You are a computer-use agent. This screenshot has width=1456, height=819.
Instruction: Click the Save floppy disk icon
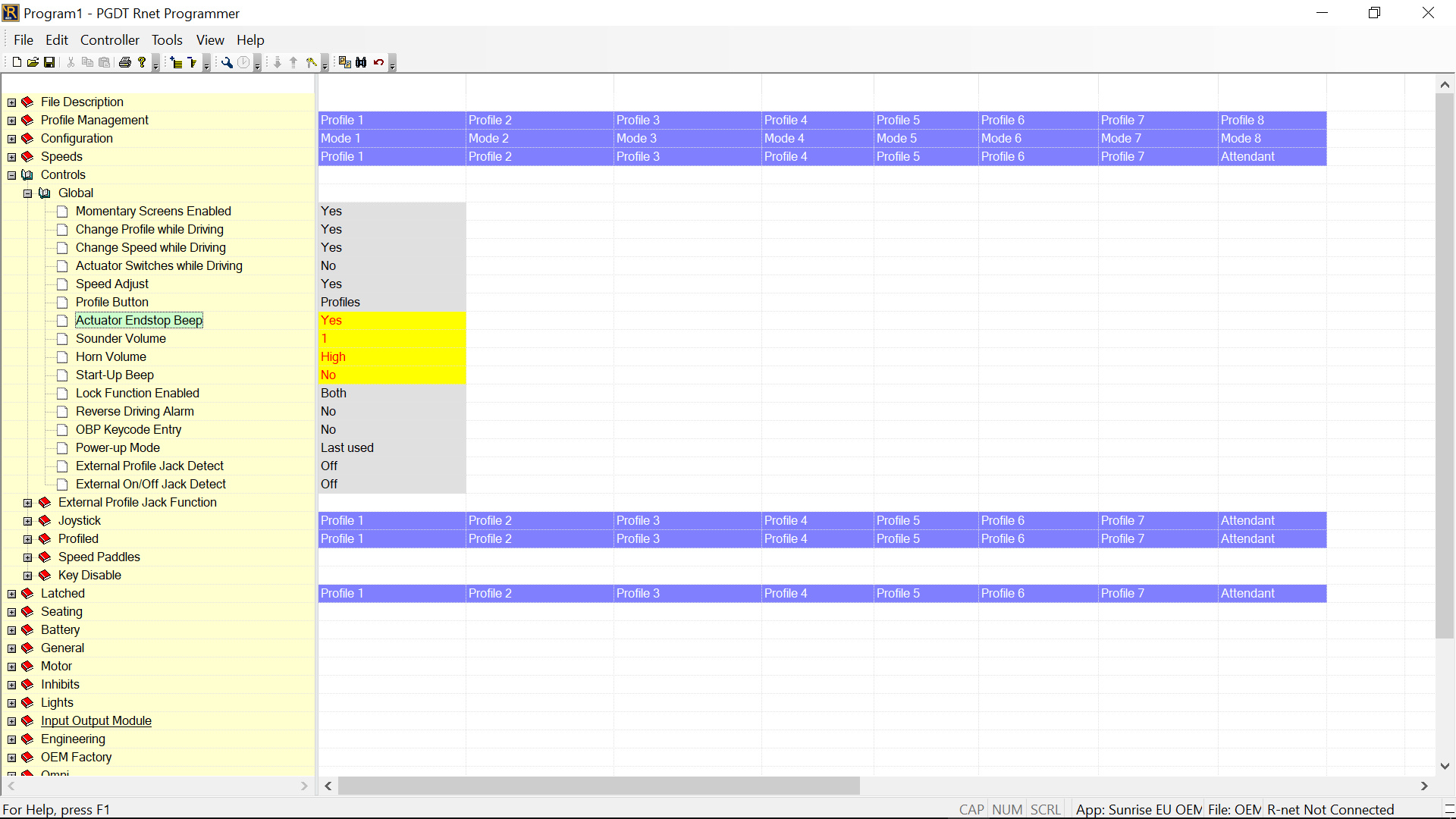tap(49, 62)
